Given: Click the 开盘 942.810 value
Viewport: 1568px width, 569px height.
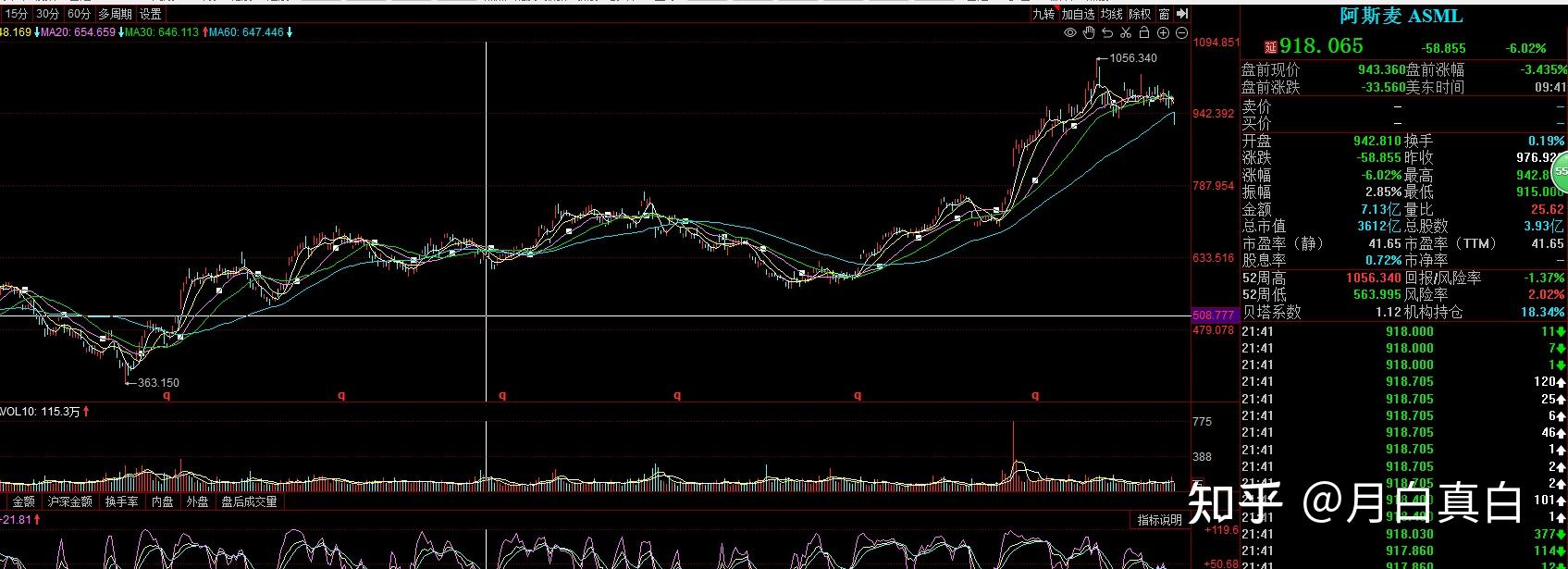Looking at the screenshot, I should 1377,141.
